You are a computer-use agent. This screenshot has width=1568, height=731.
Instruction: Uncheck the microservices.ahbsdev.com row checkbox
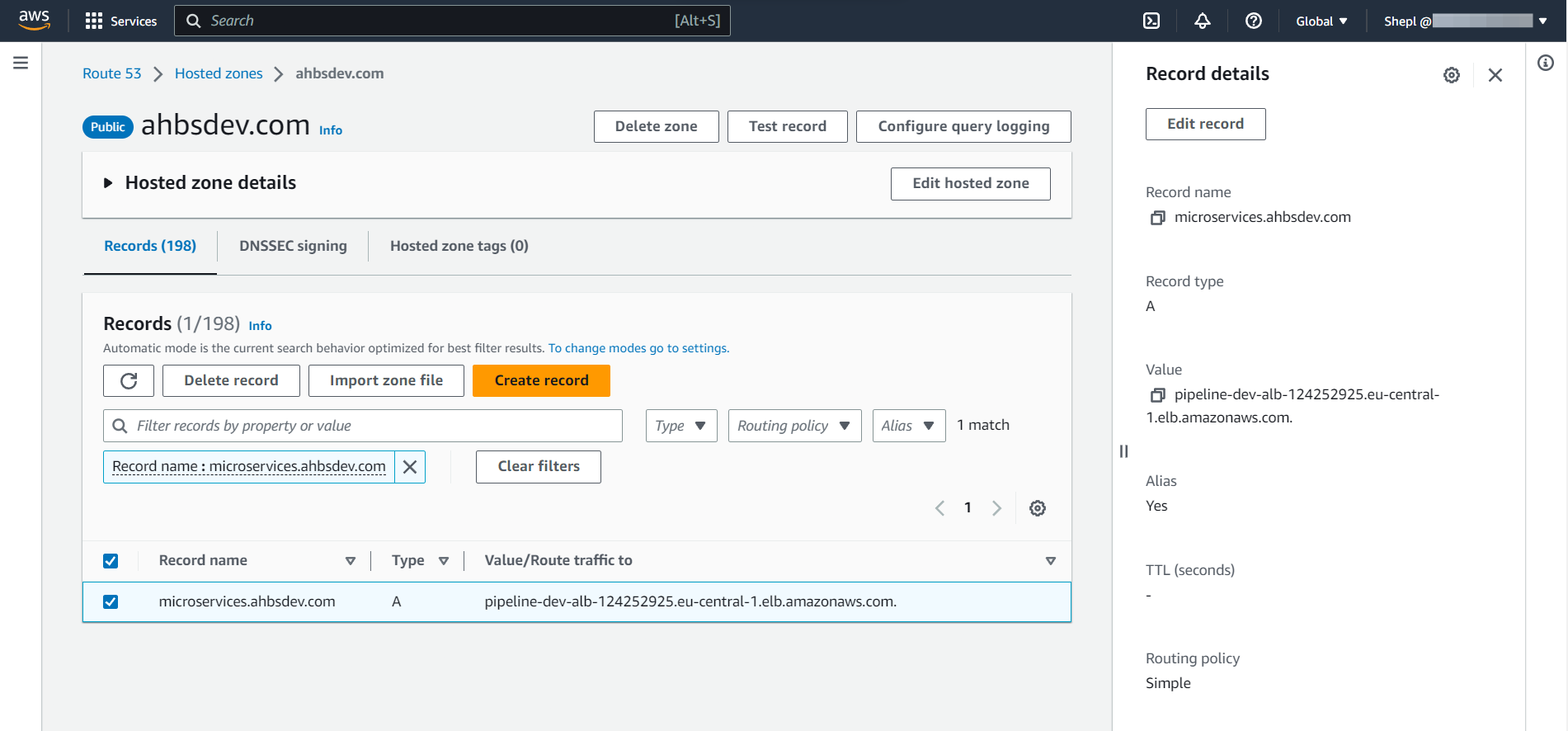(x=111, y=602)
